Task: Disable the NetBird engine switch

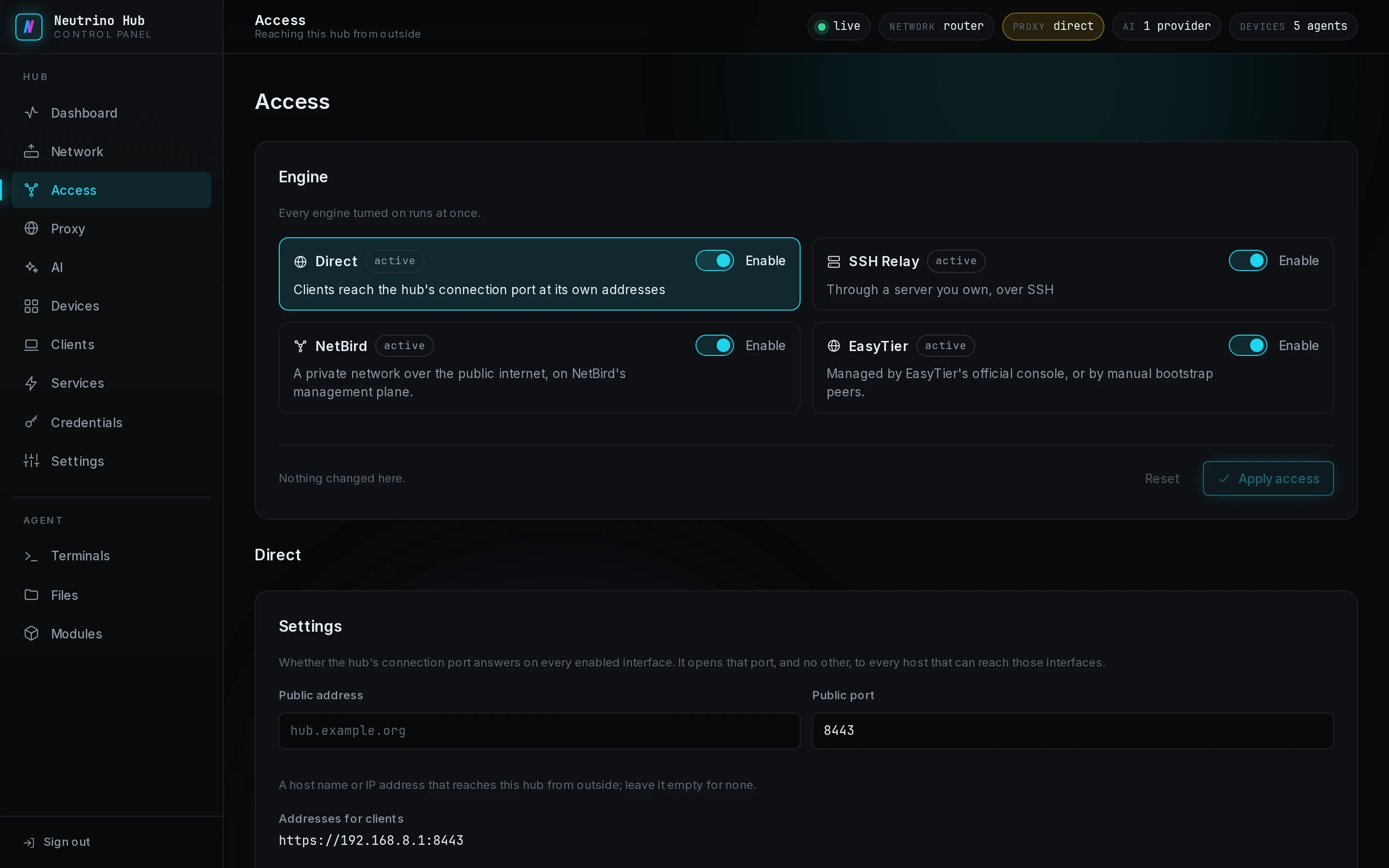Action: pyautogui.click(x=715, y=346)
